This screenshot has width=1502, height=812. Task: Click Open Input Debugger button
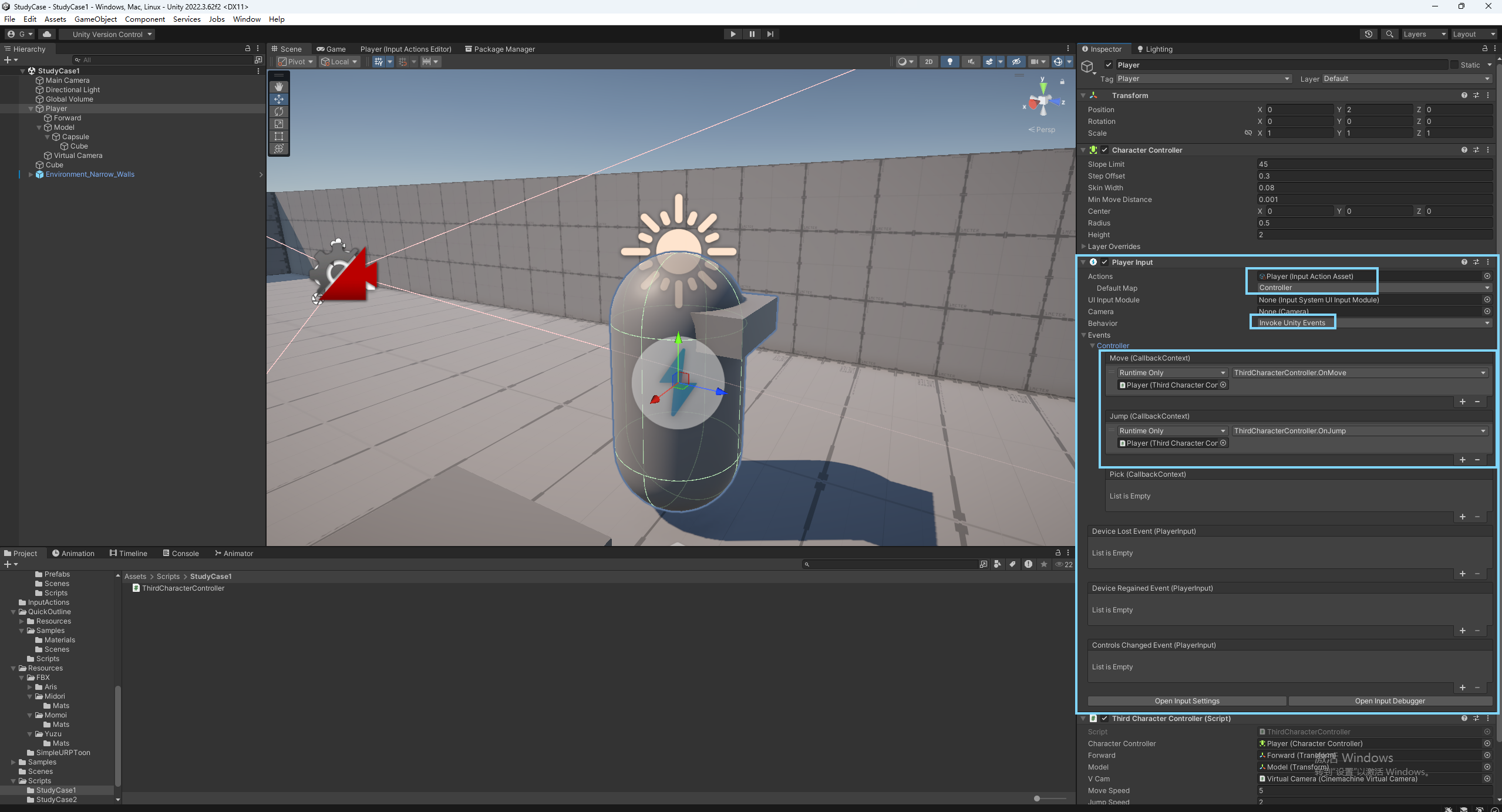pos(1389,701)
